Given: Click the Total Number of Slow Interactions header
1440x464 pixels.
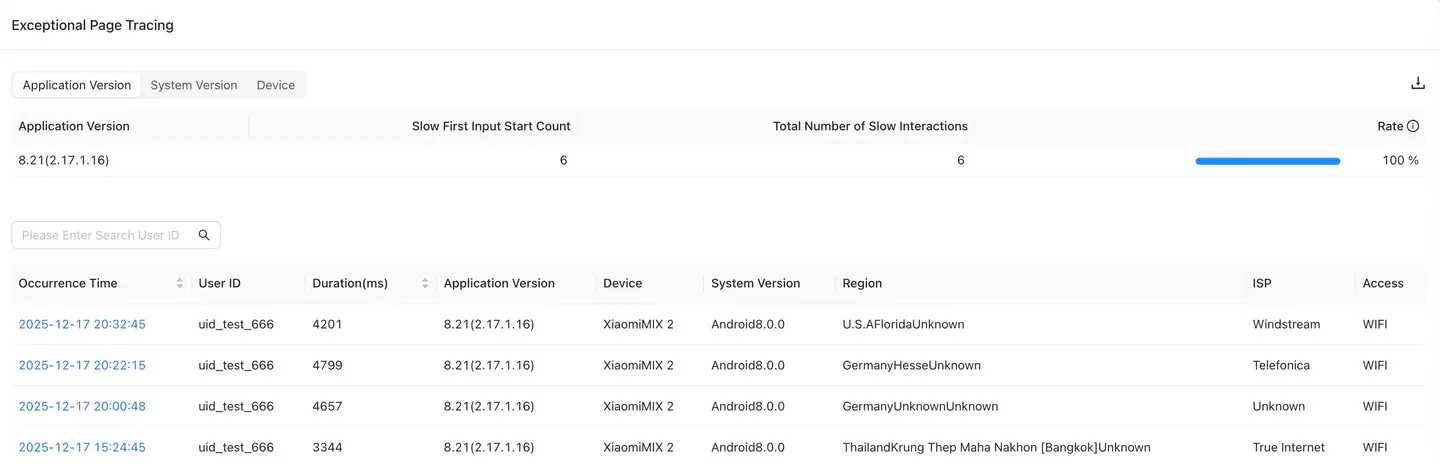Looking at the screenshot, I should (x=870, y=126).
